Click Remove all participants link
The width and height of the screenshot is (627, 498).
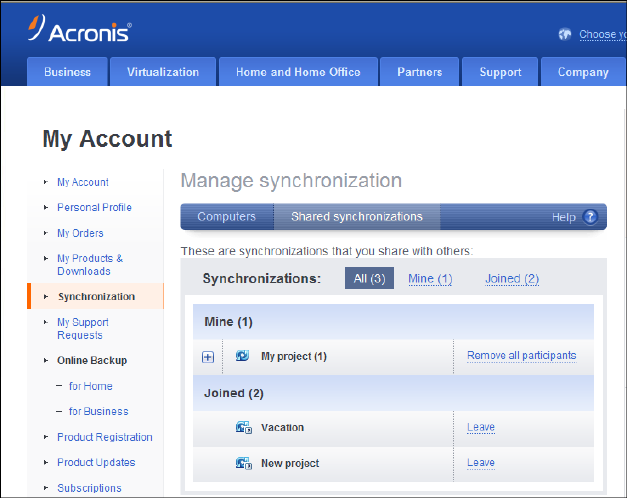(521, 355)
